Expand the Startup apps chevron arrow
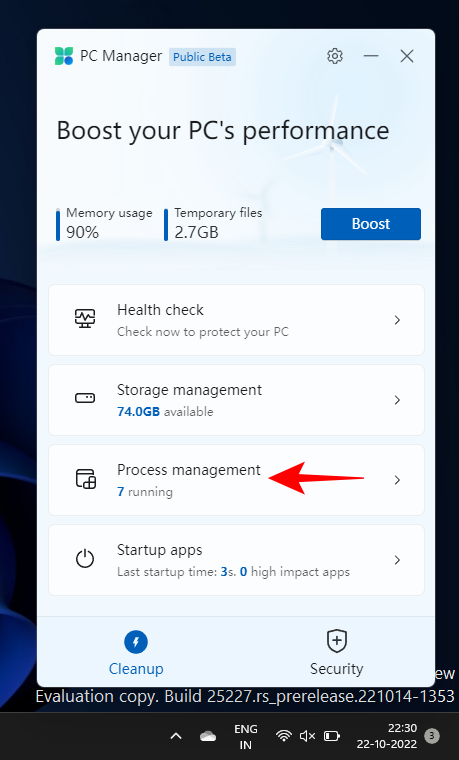 [397, 560]
